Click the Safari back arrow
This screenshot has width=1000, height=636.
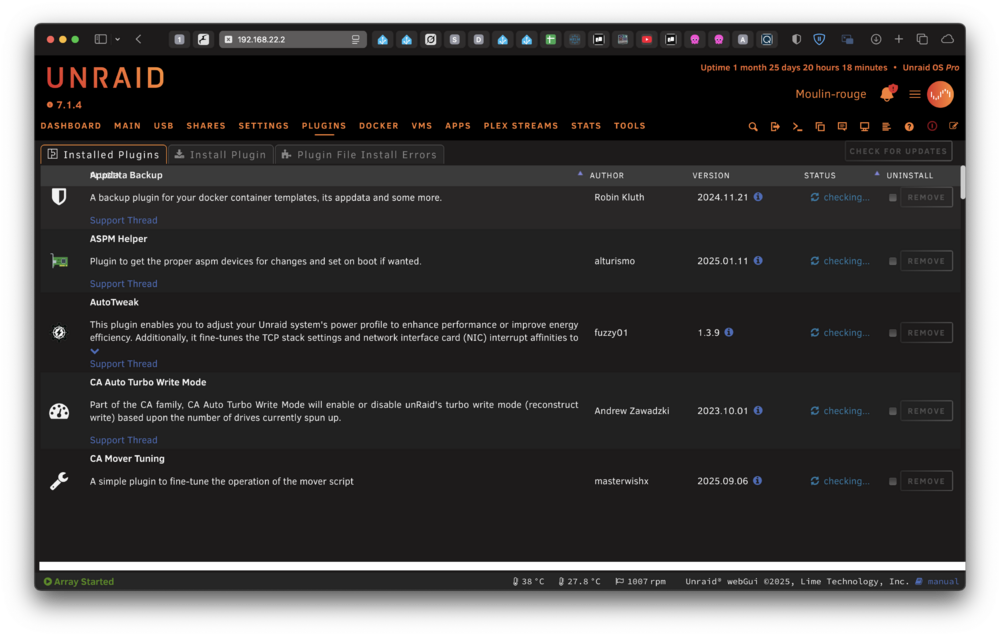point(138,40)
